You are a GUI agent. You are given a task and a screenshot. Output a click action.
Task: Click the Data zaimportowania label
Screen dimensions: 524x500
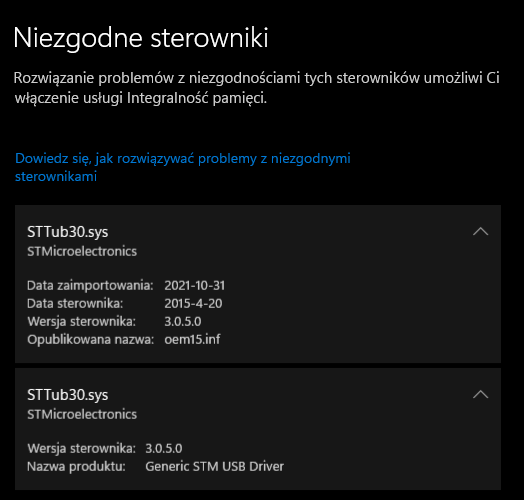[x=90, y=286]
